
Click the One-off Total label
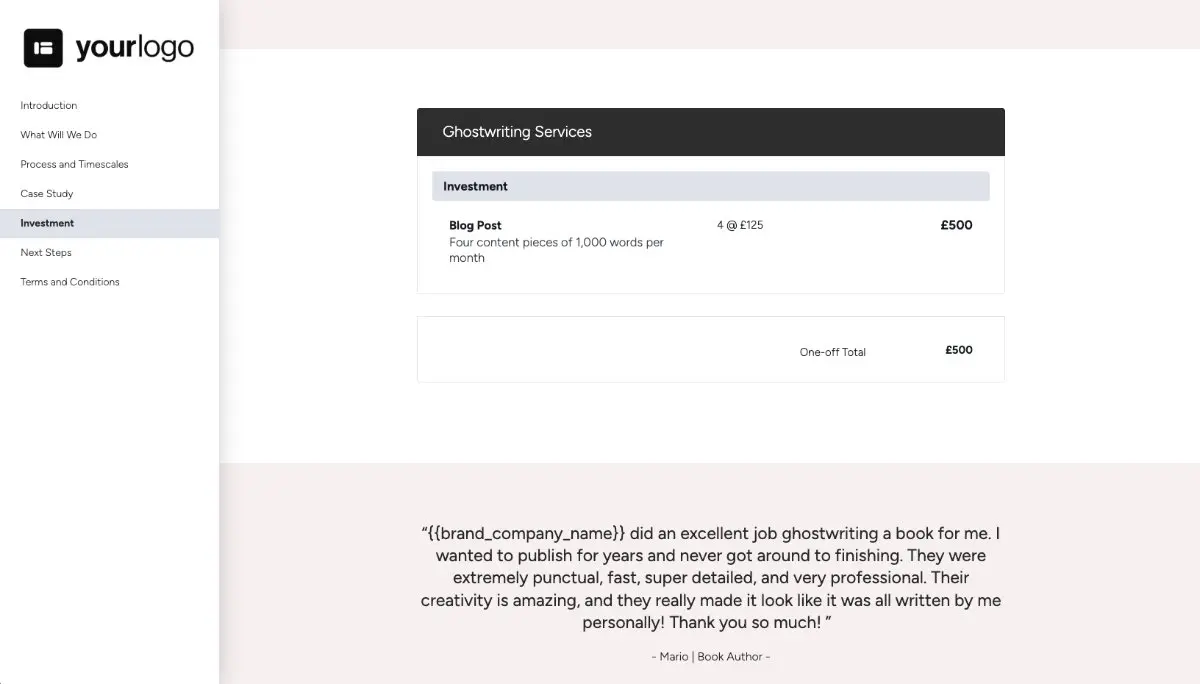(832, 351)
